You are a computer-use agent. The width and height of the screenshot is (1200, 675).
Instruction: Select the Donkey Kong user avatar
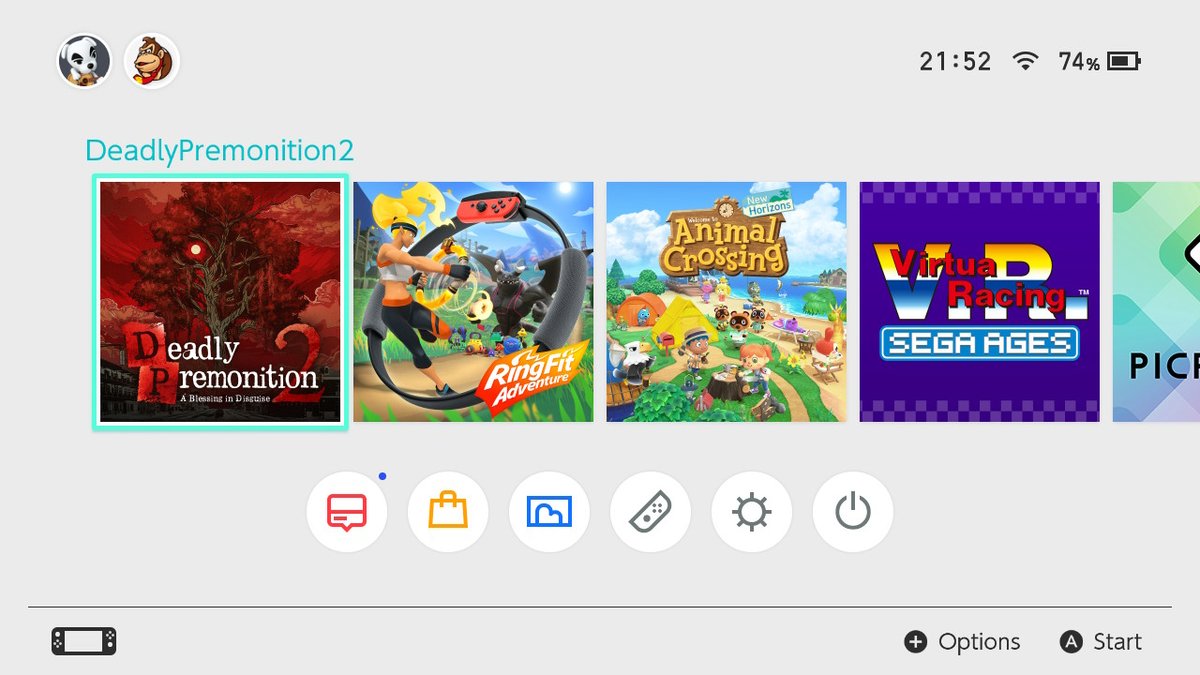pos(152,61)
